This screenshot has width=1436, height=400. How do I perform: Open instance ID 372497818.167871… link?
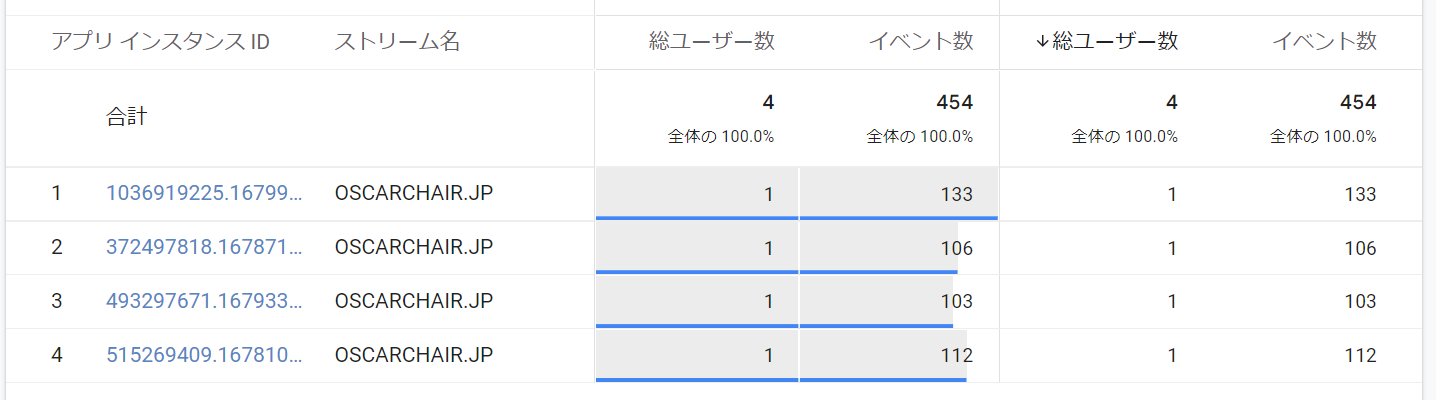coord(204,248)
